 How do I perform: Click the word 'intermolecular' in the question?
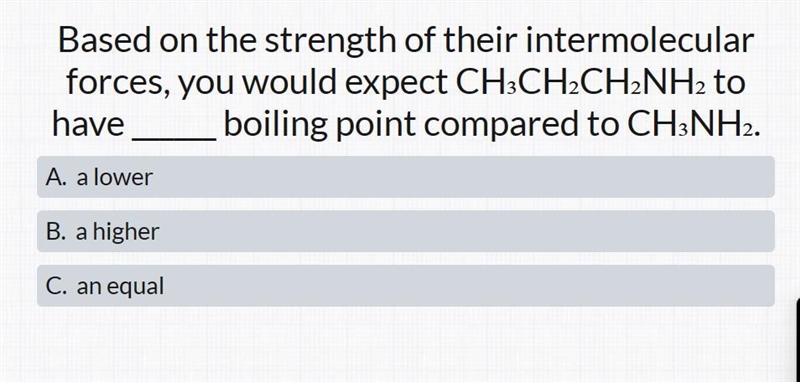tap(640, 41)
